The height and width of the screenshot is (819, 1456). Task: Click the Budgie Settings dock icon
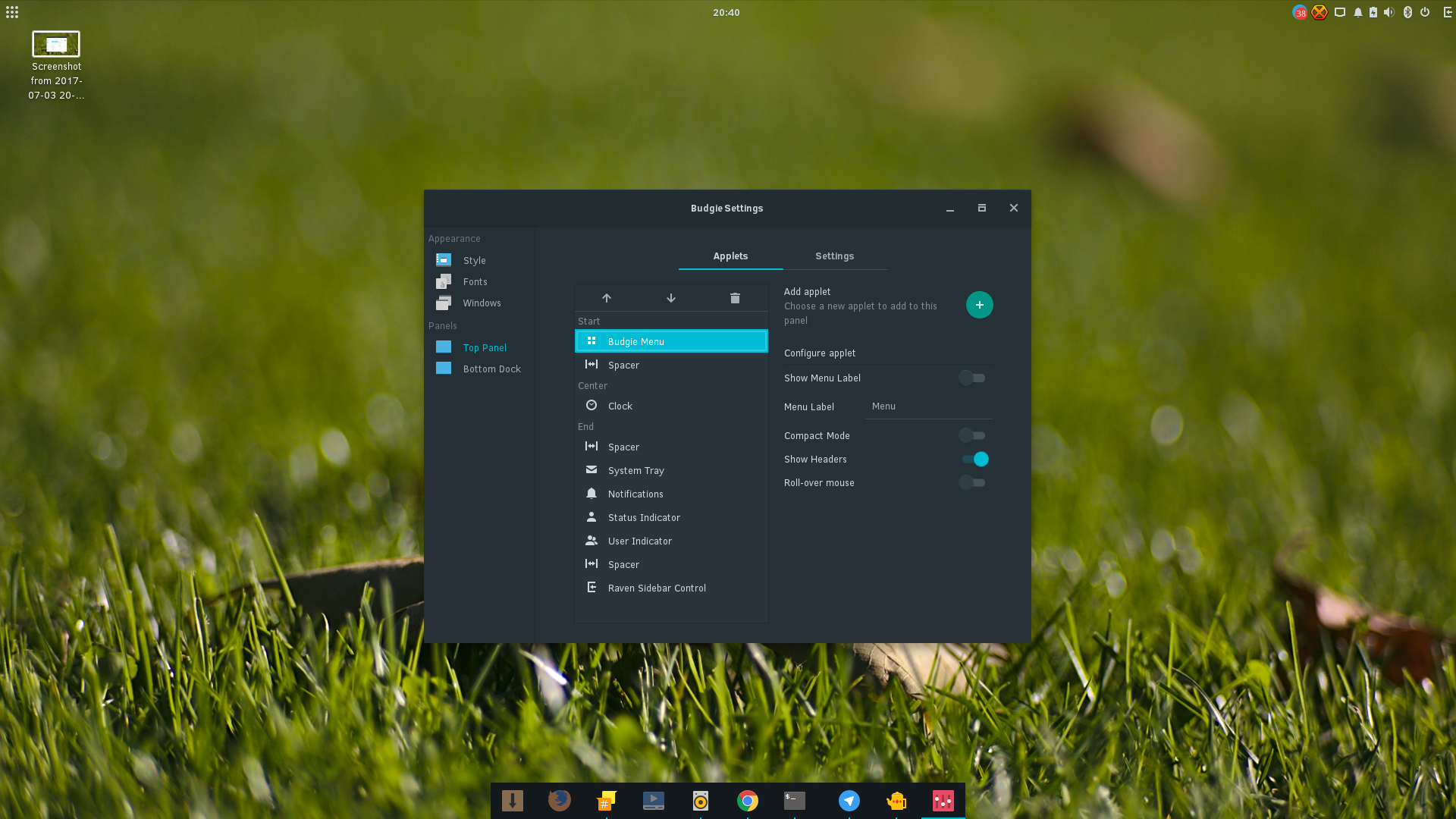943,801
